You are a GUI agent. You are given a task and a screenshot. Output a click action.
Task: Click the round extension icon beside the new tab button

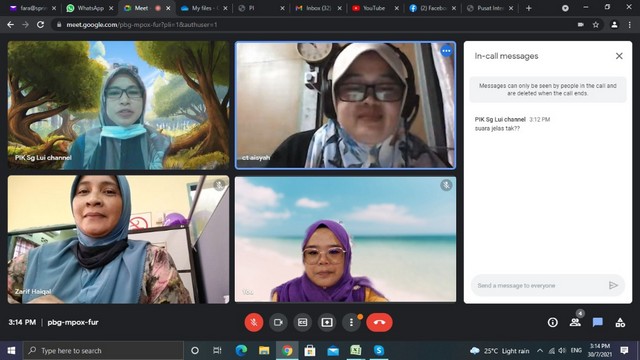(x=565, y=8)
